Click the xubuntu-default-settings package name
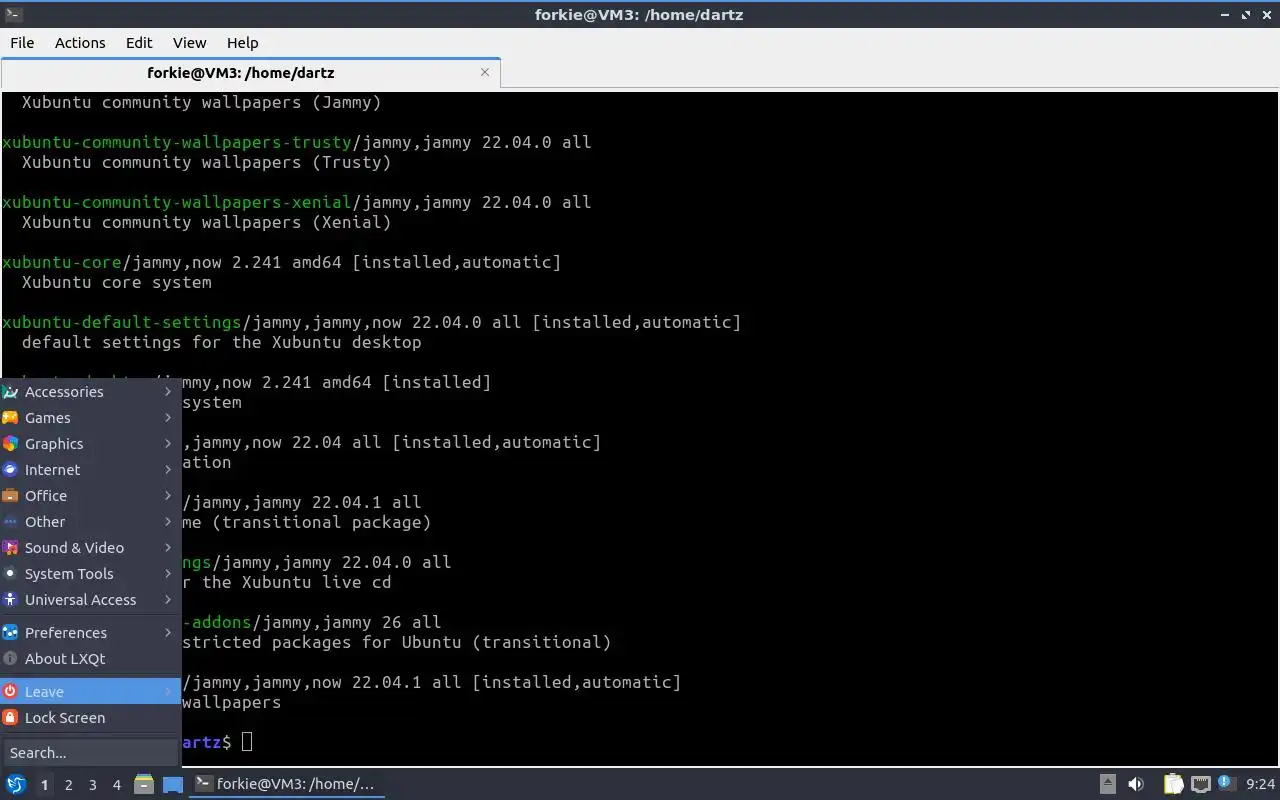 tap(122, 322)
